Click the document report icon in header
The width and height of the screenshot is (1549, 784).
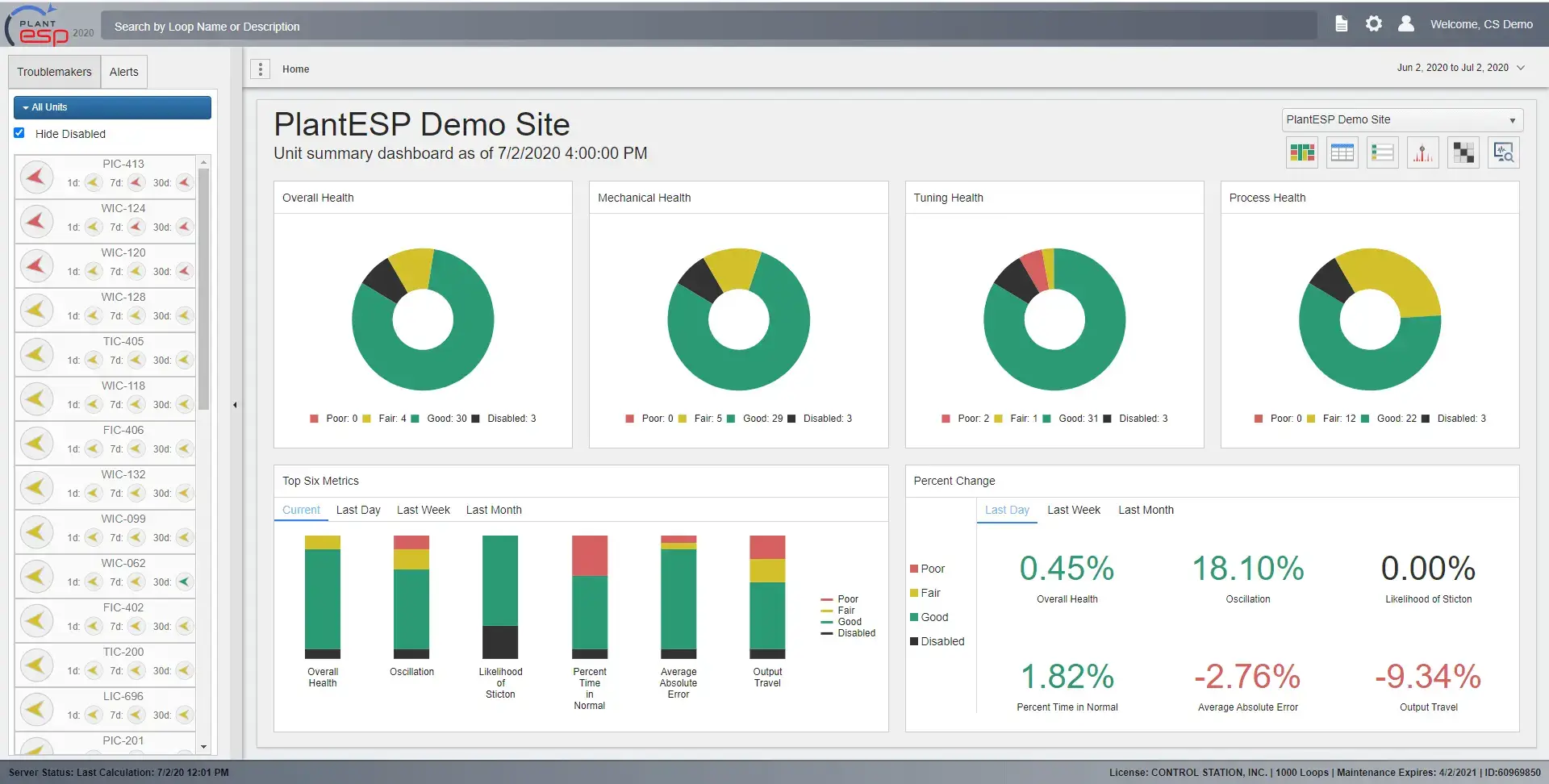[1341, 24]
